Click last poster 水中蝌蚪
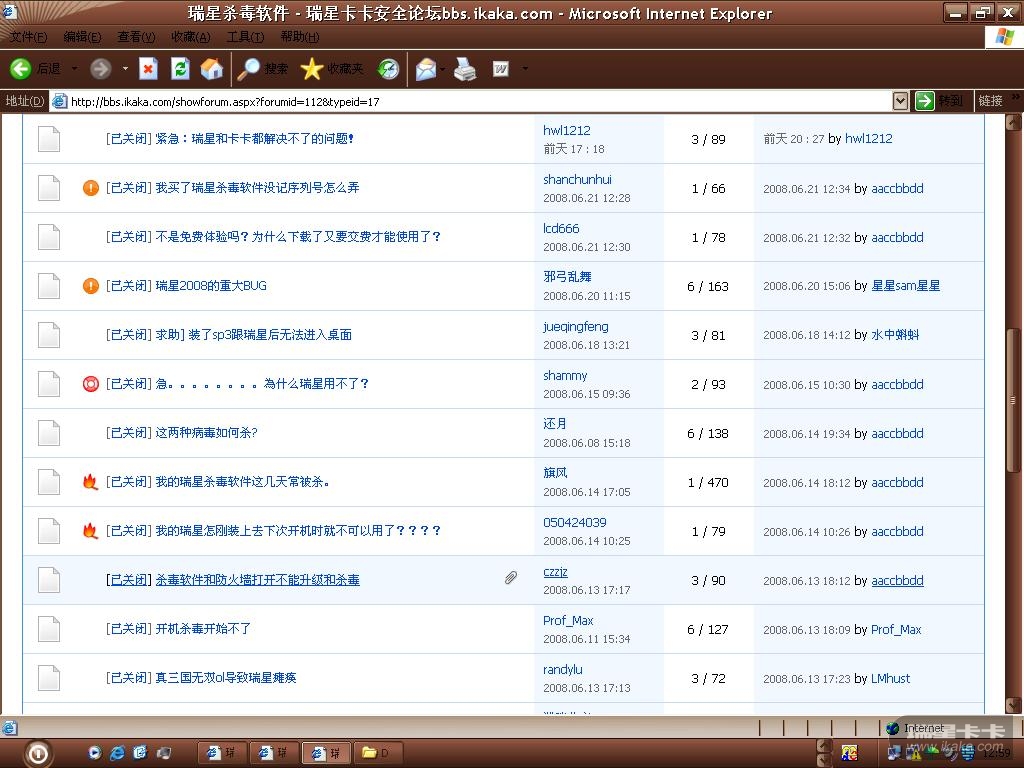This screenshot has height=768, width=1024. click(895, 334)
